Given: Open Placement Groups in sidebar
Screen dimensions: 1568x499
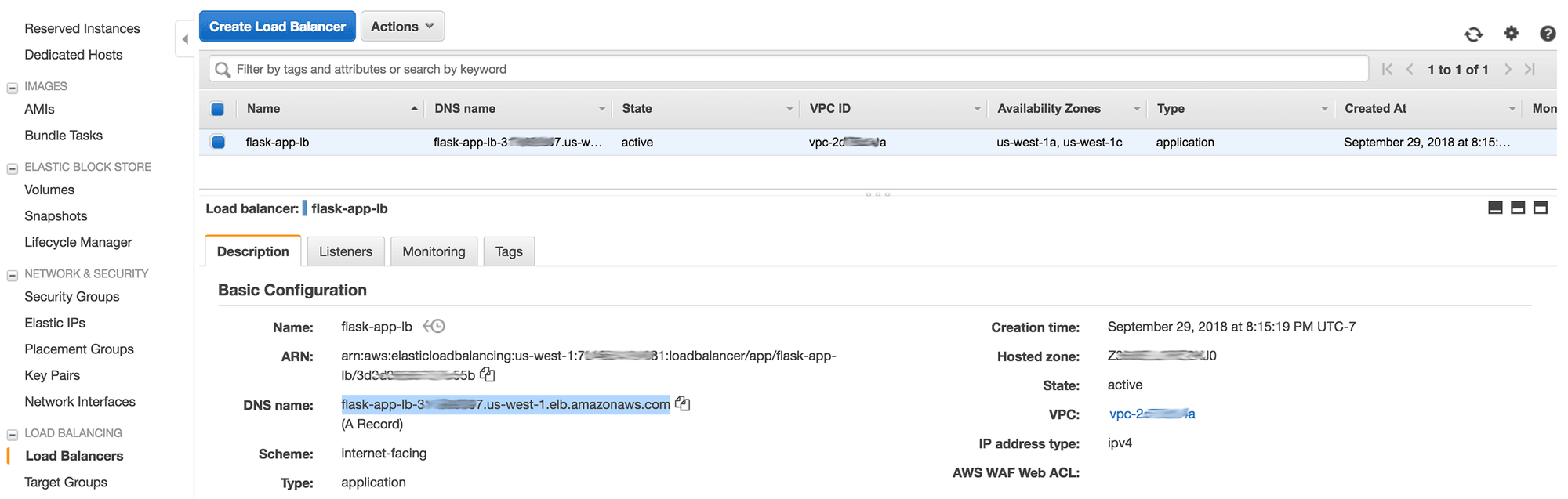Looking at the screenshot, I should point(79,349).
